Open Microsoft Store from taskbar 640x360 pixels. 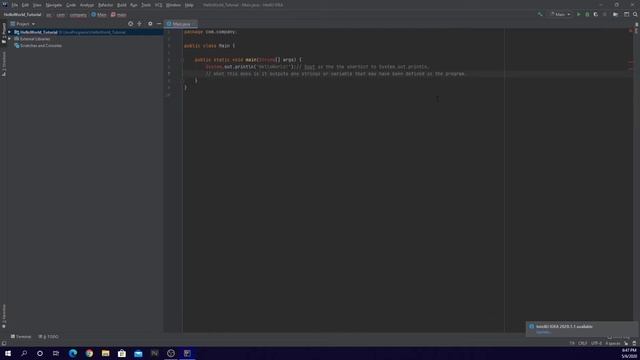pos(122,353)
